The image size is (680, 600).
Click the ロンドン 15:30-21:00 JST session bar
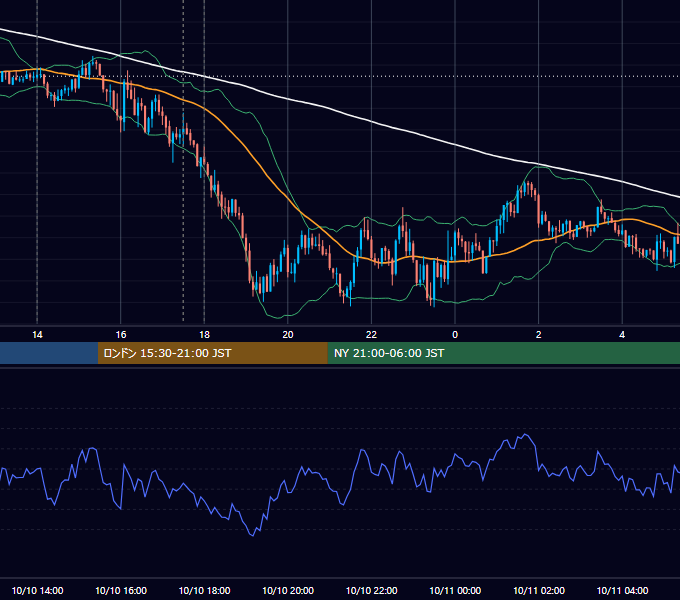(212, 353)
